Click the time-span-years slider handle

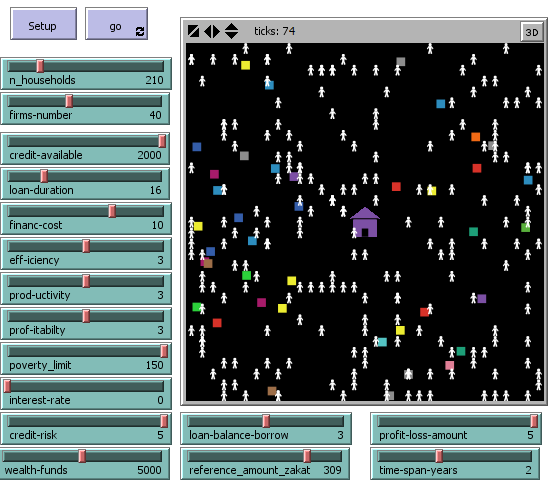(x=439, y=456)
